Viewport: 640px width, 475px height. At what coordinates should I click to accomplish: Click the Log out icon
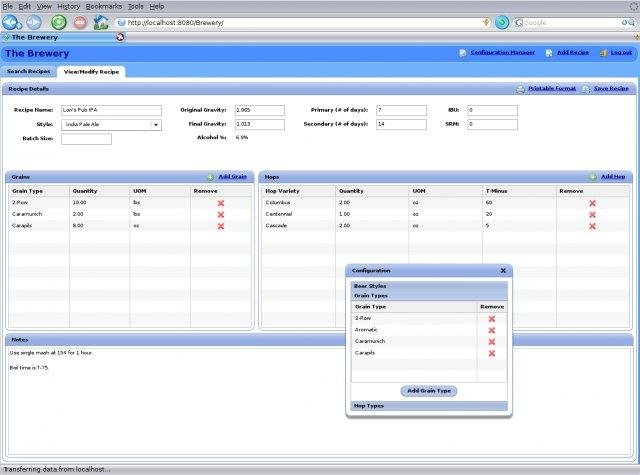pos(603,53)
